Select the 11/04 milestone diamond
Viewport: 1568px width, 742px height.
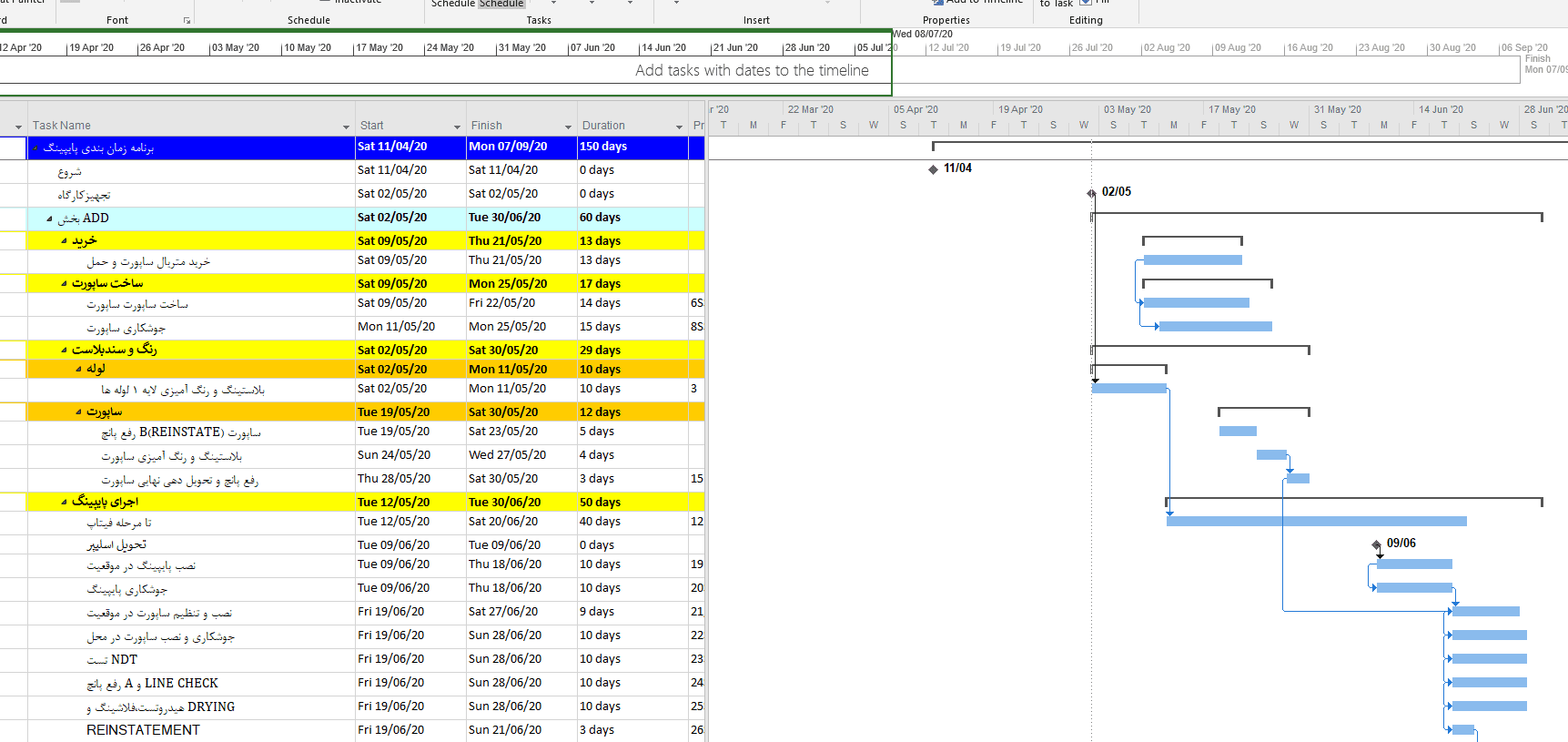pyautogui.click(x=933, y=169)
